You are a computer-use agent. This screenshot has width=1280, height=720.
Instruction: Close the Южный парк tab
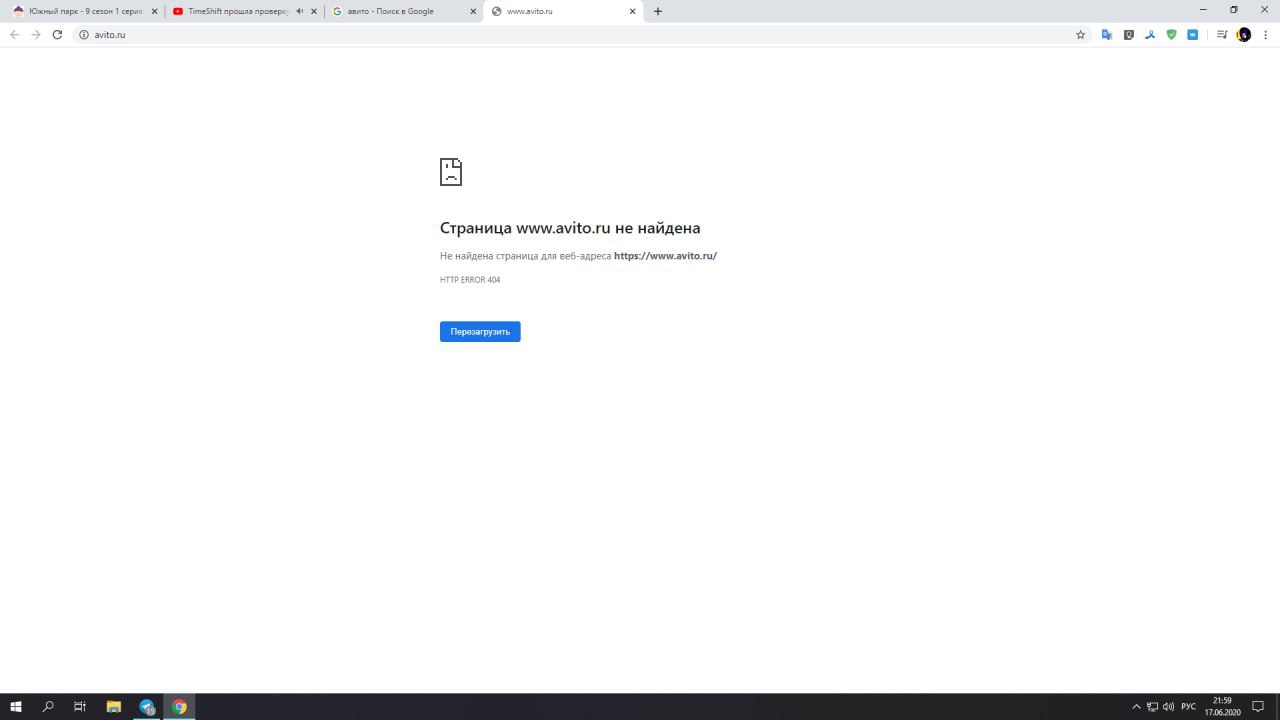154,11
